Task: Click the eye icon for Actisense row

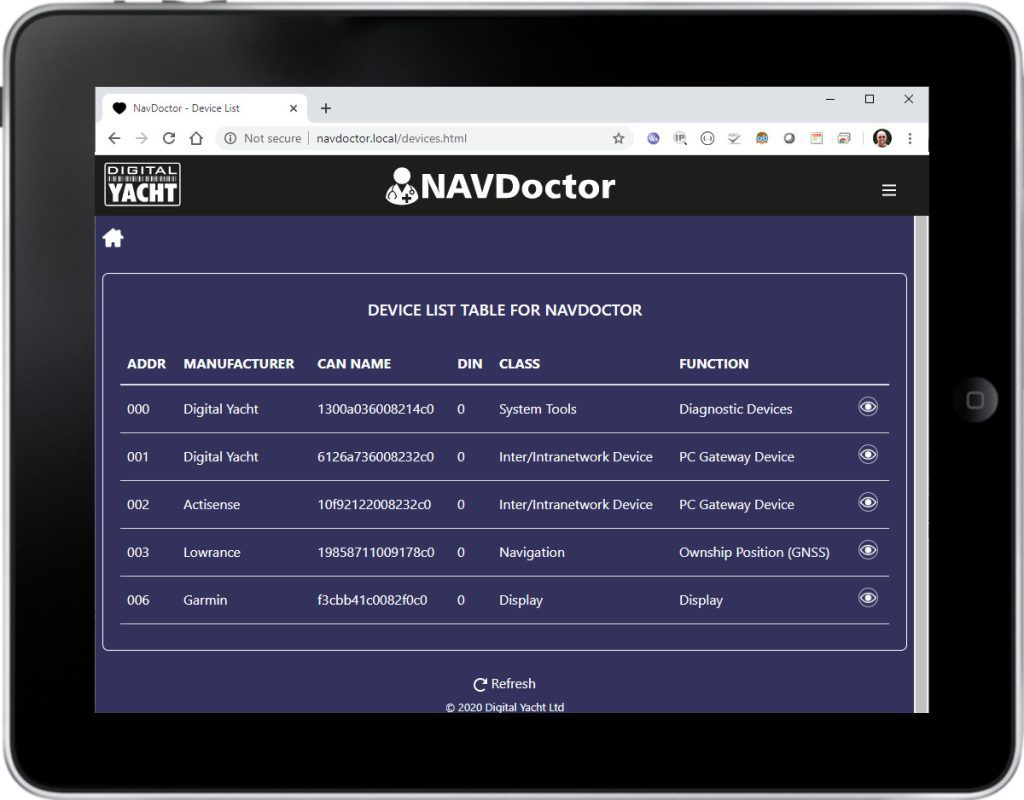Action: (x=868, y=502)
